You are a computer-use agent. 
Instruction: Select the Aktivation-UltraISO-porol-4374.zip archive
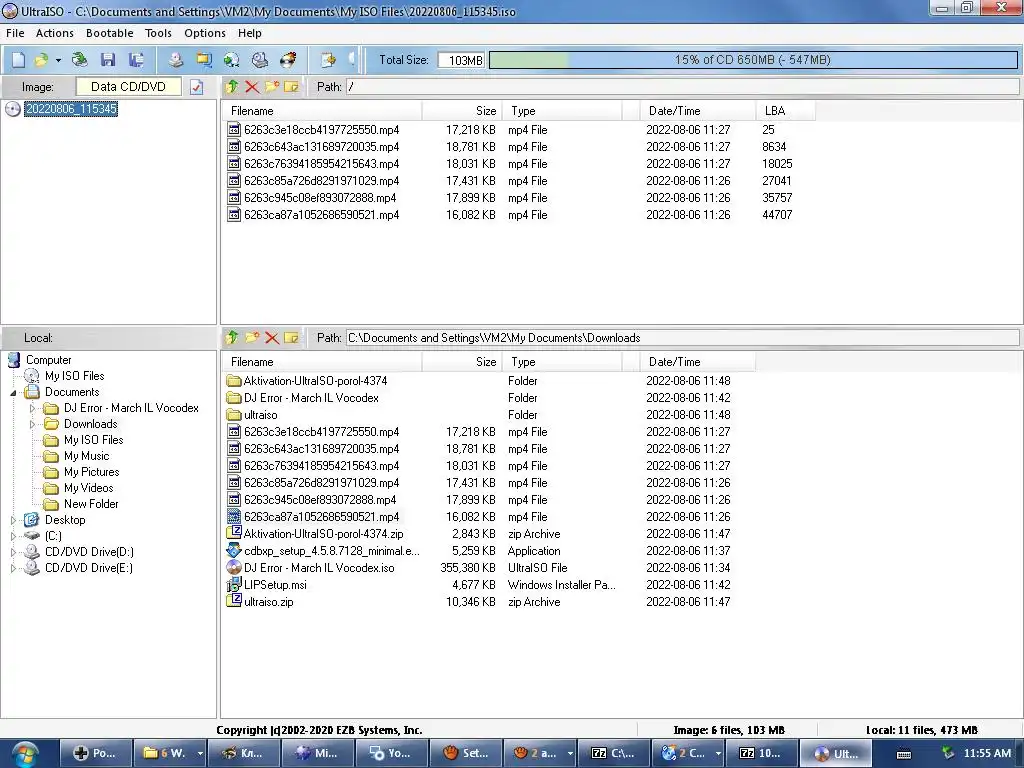(323, 534)
